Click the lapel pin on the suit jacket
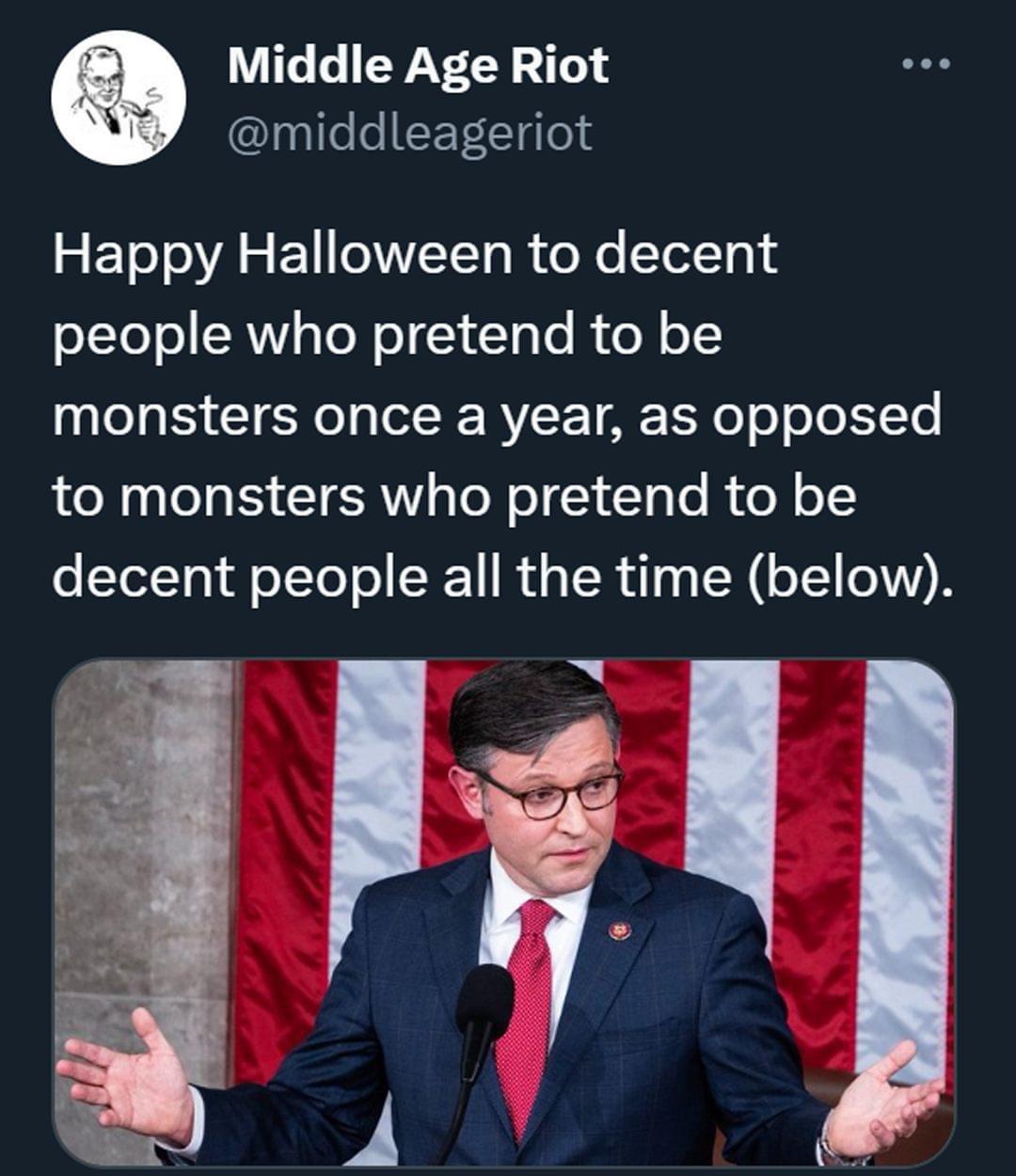The height and width of the screenshot is (1176, 1016). [x=619, y=931]
